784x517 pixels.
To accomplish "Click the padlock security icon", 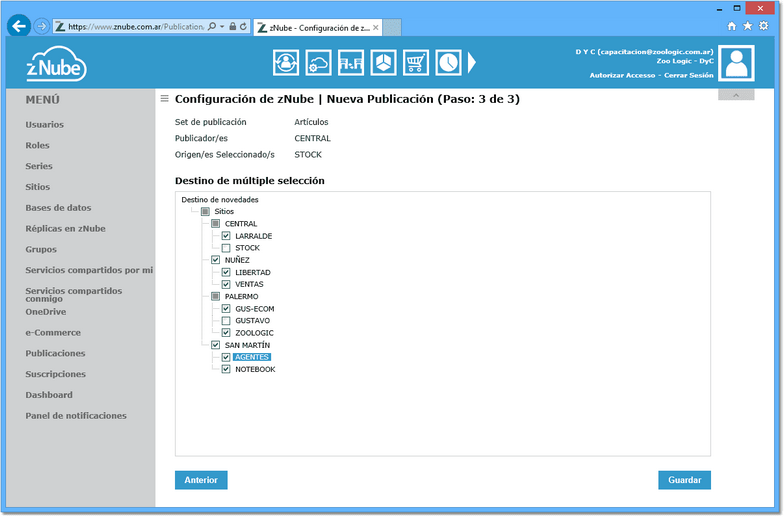I will click(232, 26).
